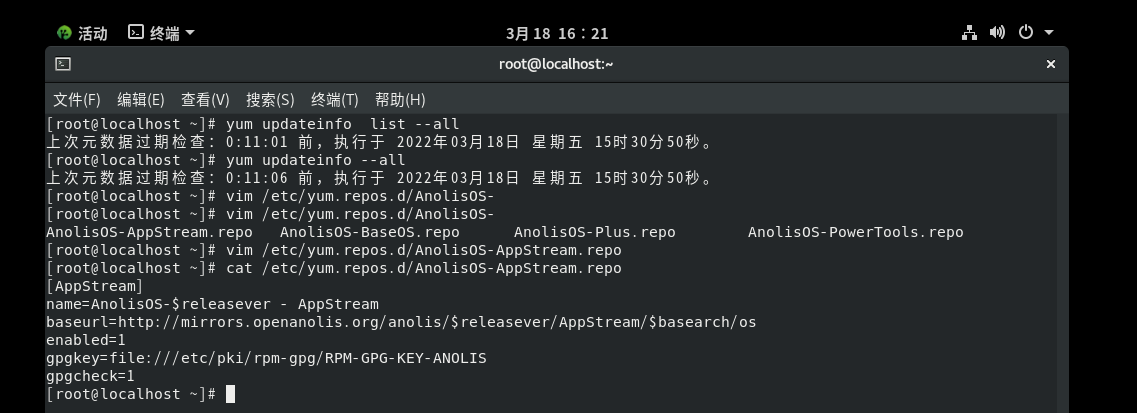Open the 搜索(S) menu

(x=270, y=100)
